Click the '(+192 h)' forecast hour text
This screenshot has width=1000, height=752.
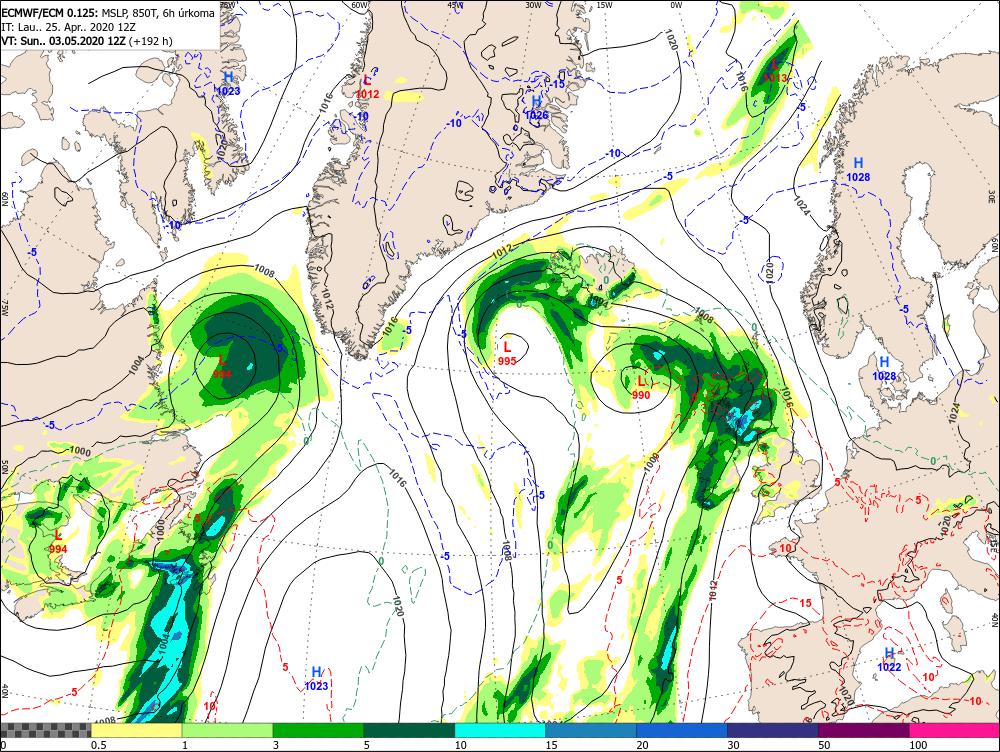pos(151,41)
